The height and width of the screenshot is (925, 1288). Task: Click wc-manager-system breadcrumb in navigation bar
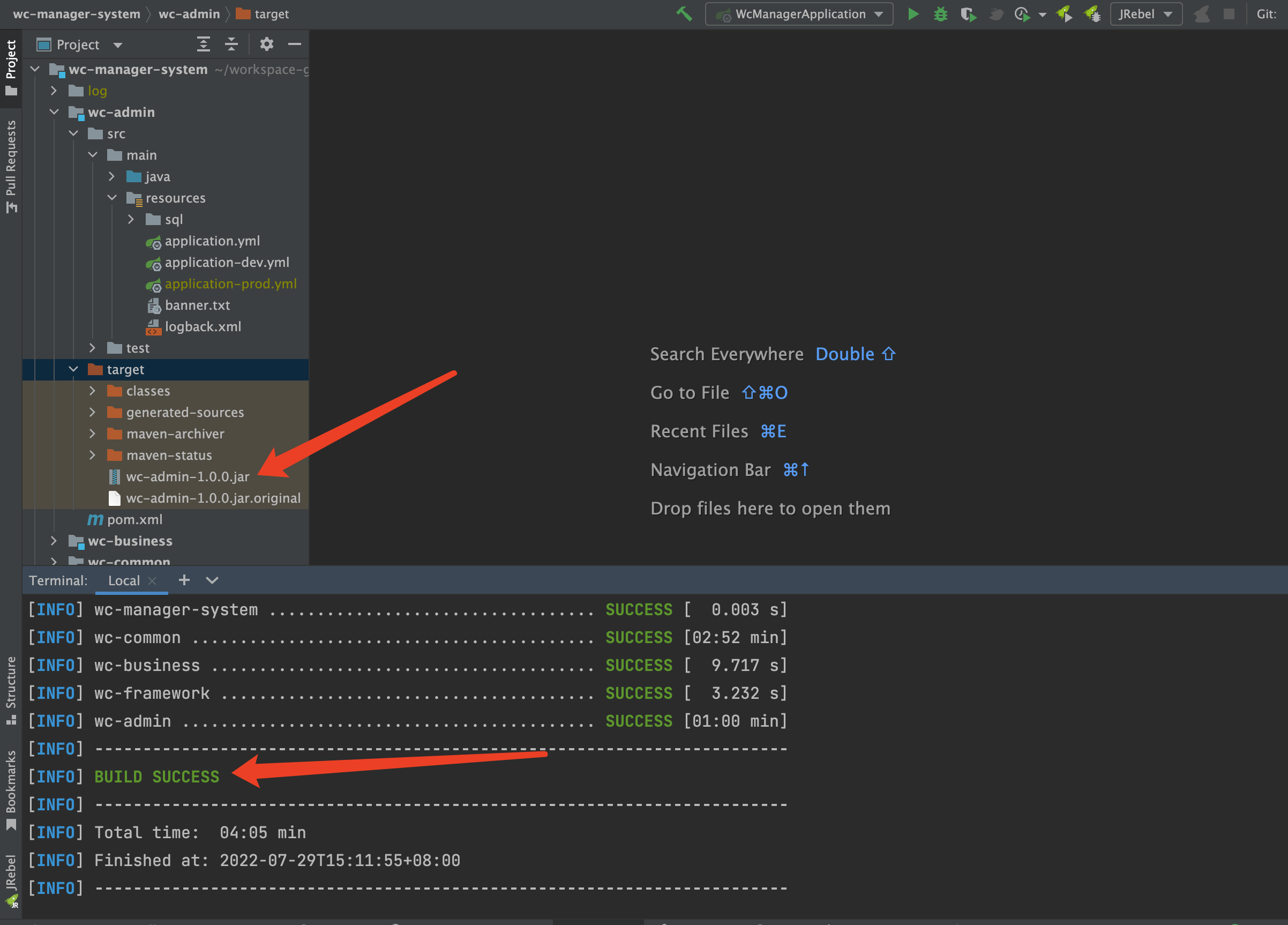[x=76, y=13]
